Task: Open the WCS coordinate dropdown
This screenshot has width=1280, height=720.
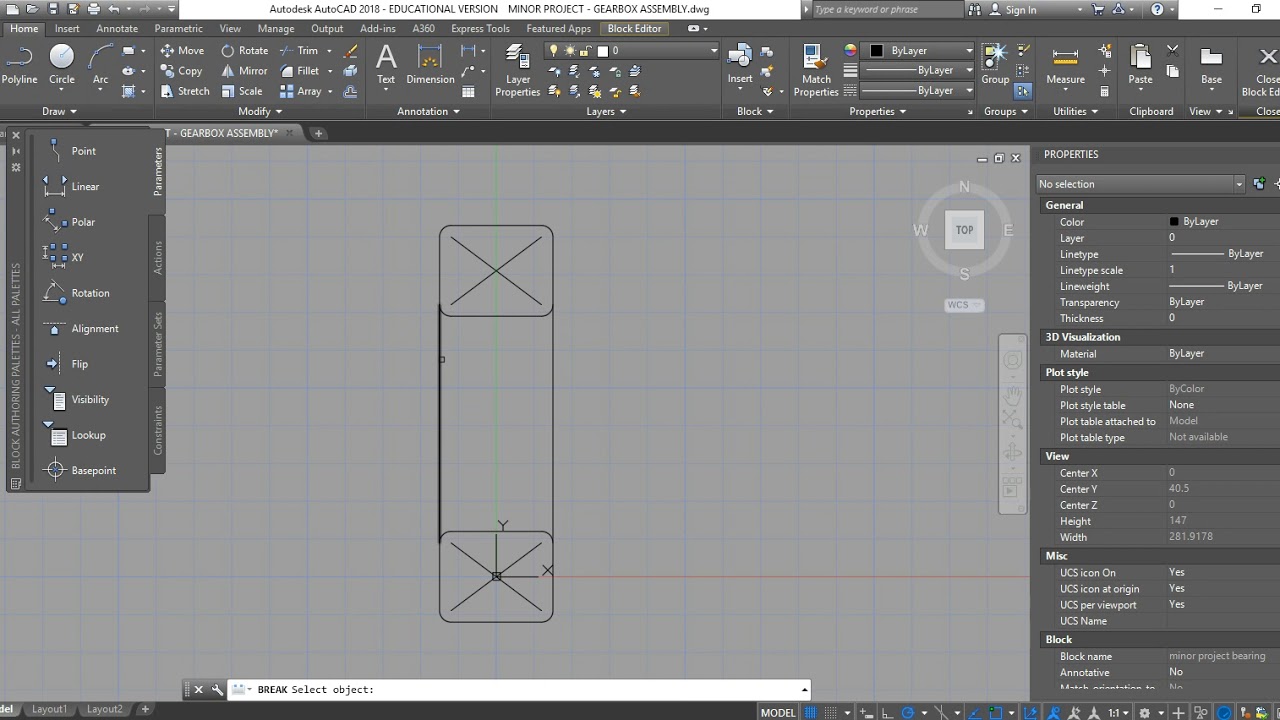Action: pos(964,305)
